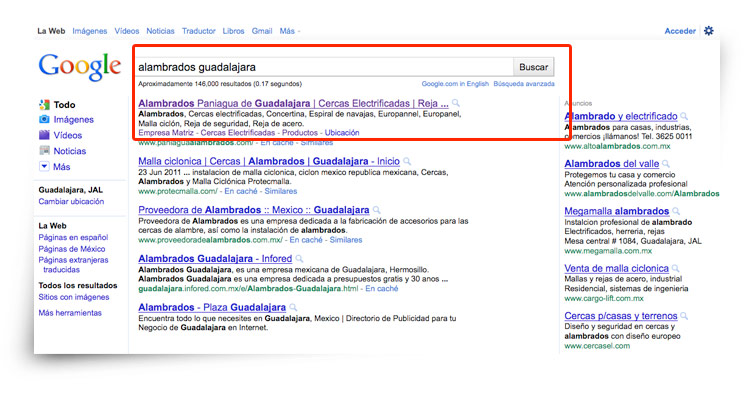Select Imágenes text in left sidebar
The width and height of the screenshot is (749, 395).
tap(74, 119)
